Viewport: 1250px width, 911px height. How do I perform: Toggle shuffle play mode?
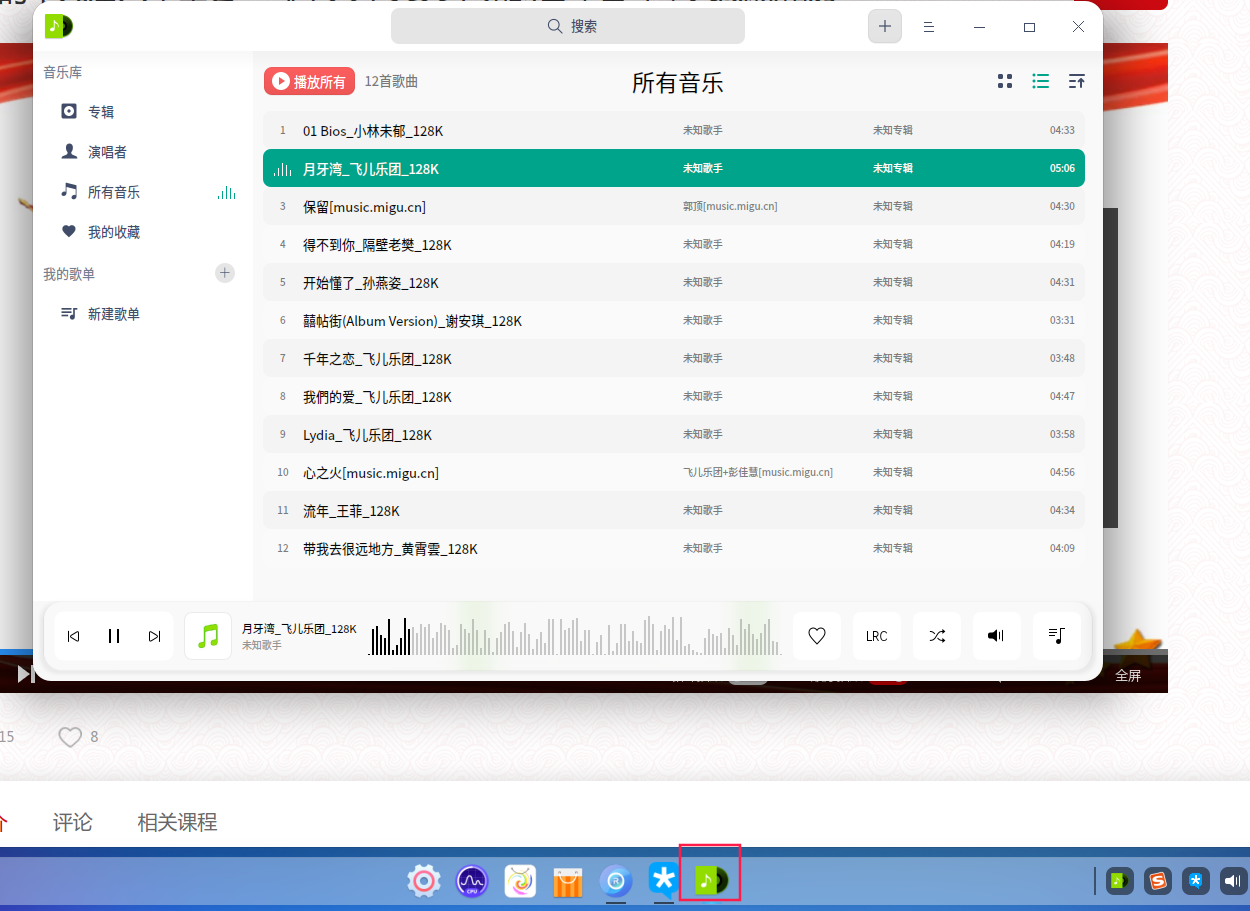click(937, 636)
